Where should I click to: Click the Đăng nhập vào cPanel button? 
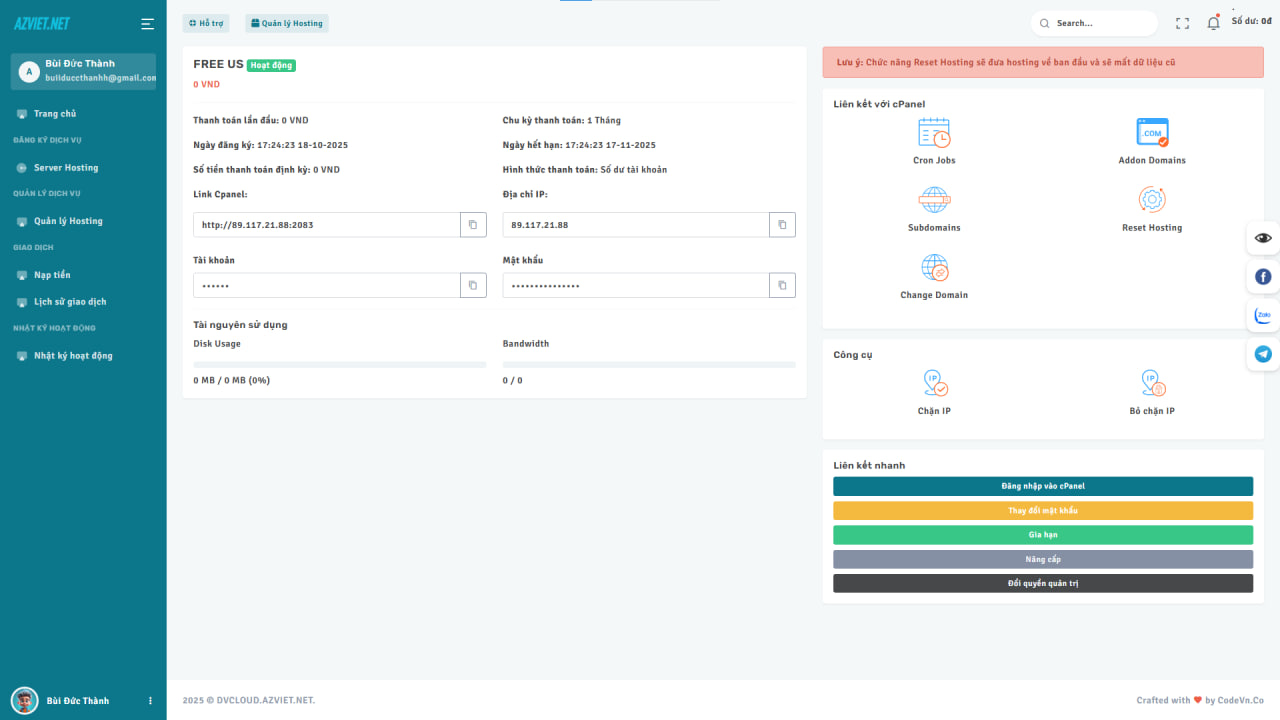1042,486
